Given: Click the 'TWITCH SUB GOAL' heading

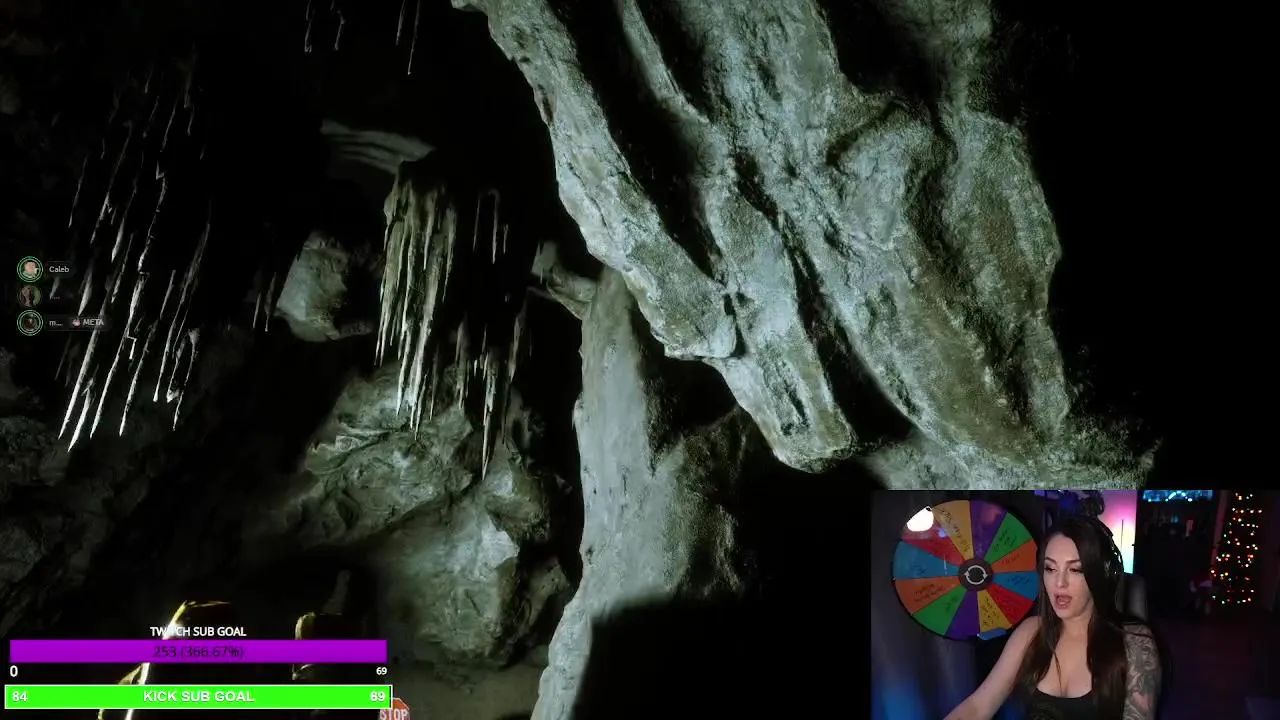Looking at the screenshot, I should click(x=198, y=632).
